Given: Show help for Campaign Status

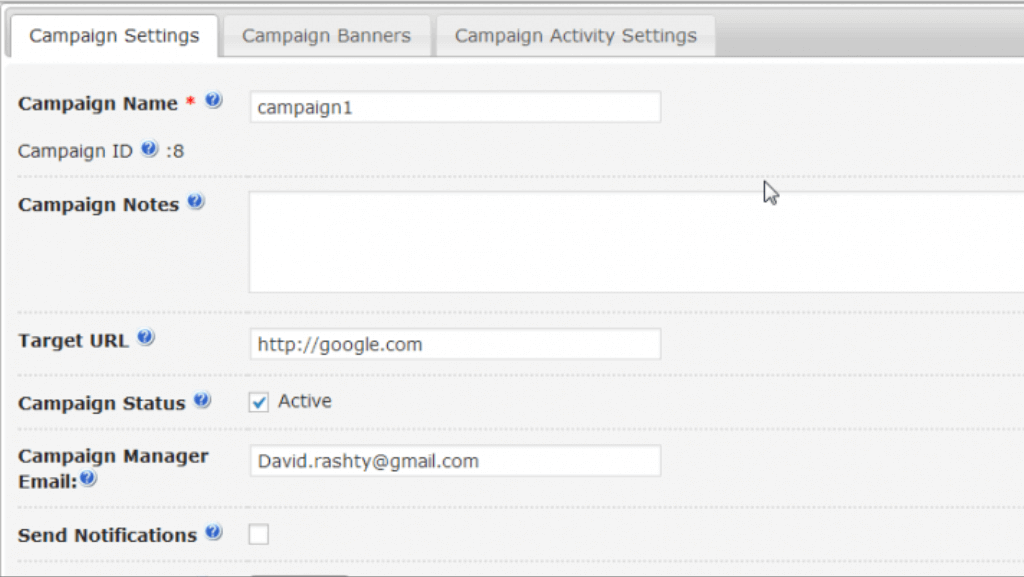Looking at the screenshot, I should tap(202, 401).
